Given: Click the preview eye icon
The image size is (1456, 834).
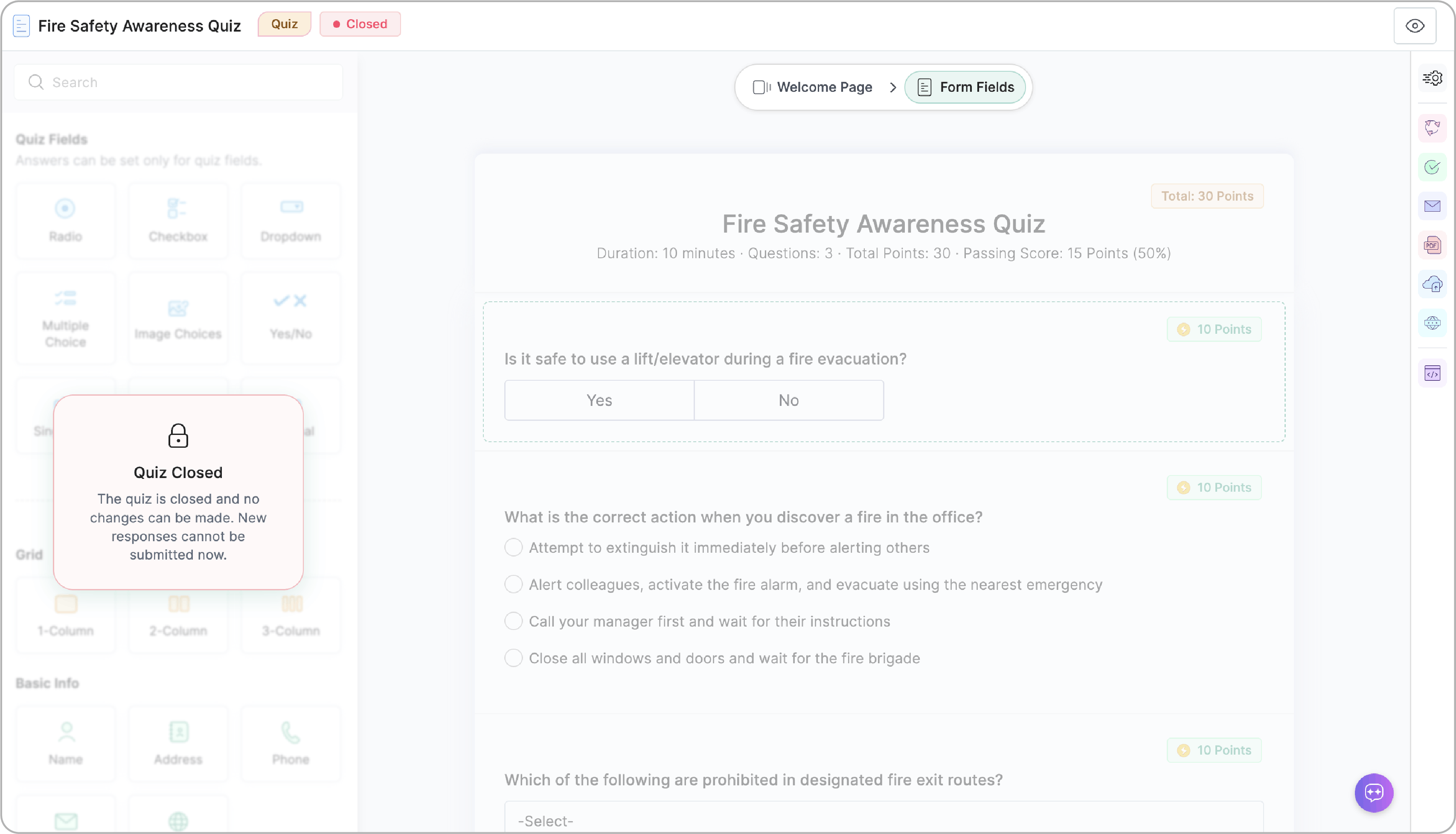Looking at the screenshot, I should click(1414, 26).
